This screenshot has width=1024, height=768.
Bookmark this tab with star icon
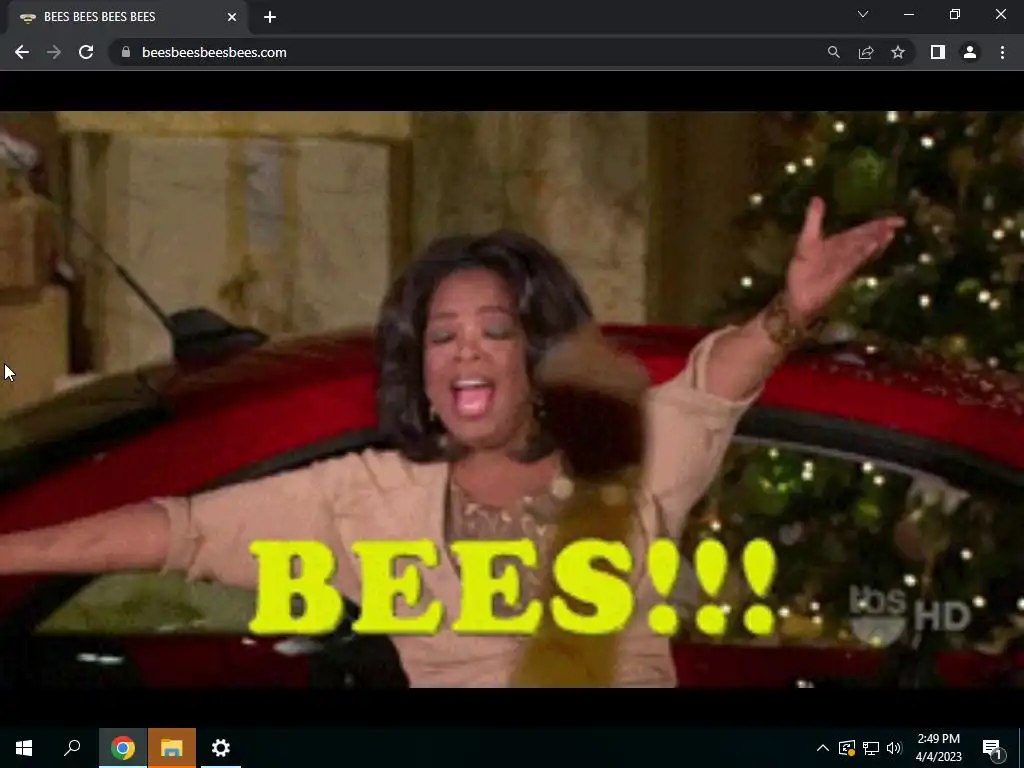click(x=898, y=52)
